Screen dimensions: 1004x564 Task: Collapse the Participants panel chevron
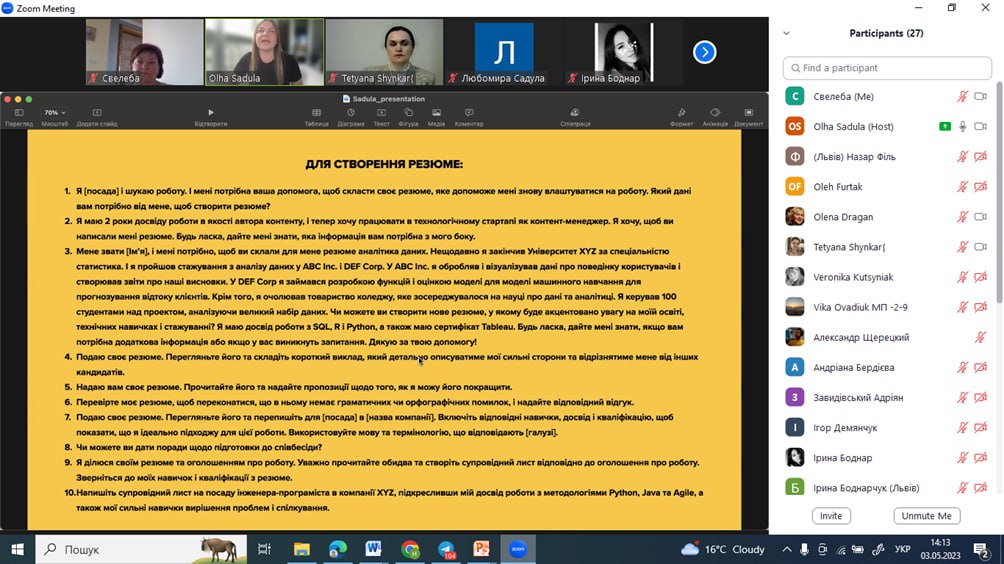point(786,33)
